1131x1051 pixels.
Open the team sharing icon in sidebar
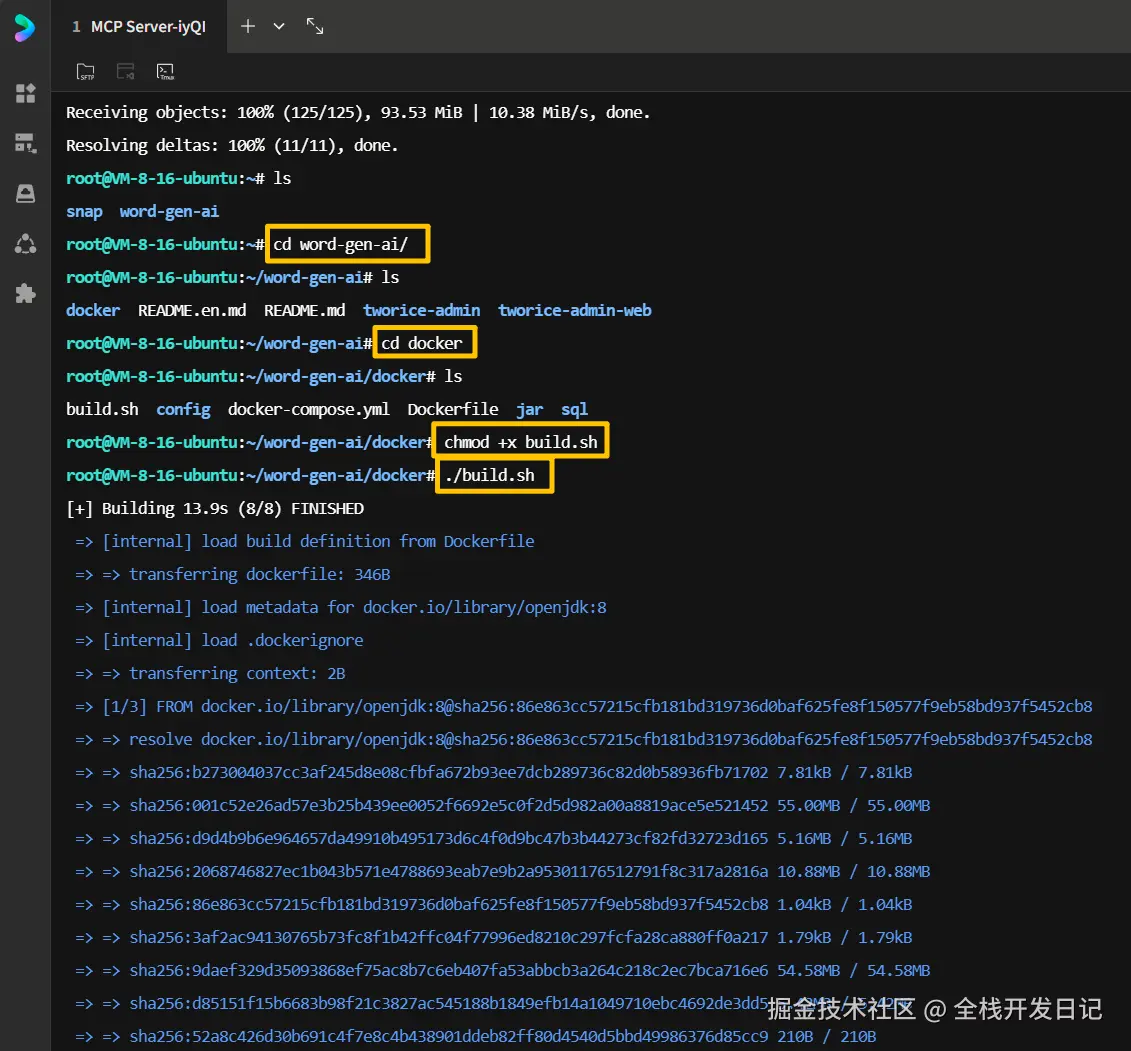tap(25, 244)
